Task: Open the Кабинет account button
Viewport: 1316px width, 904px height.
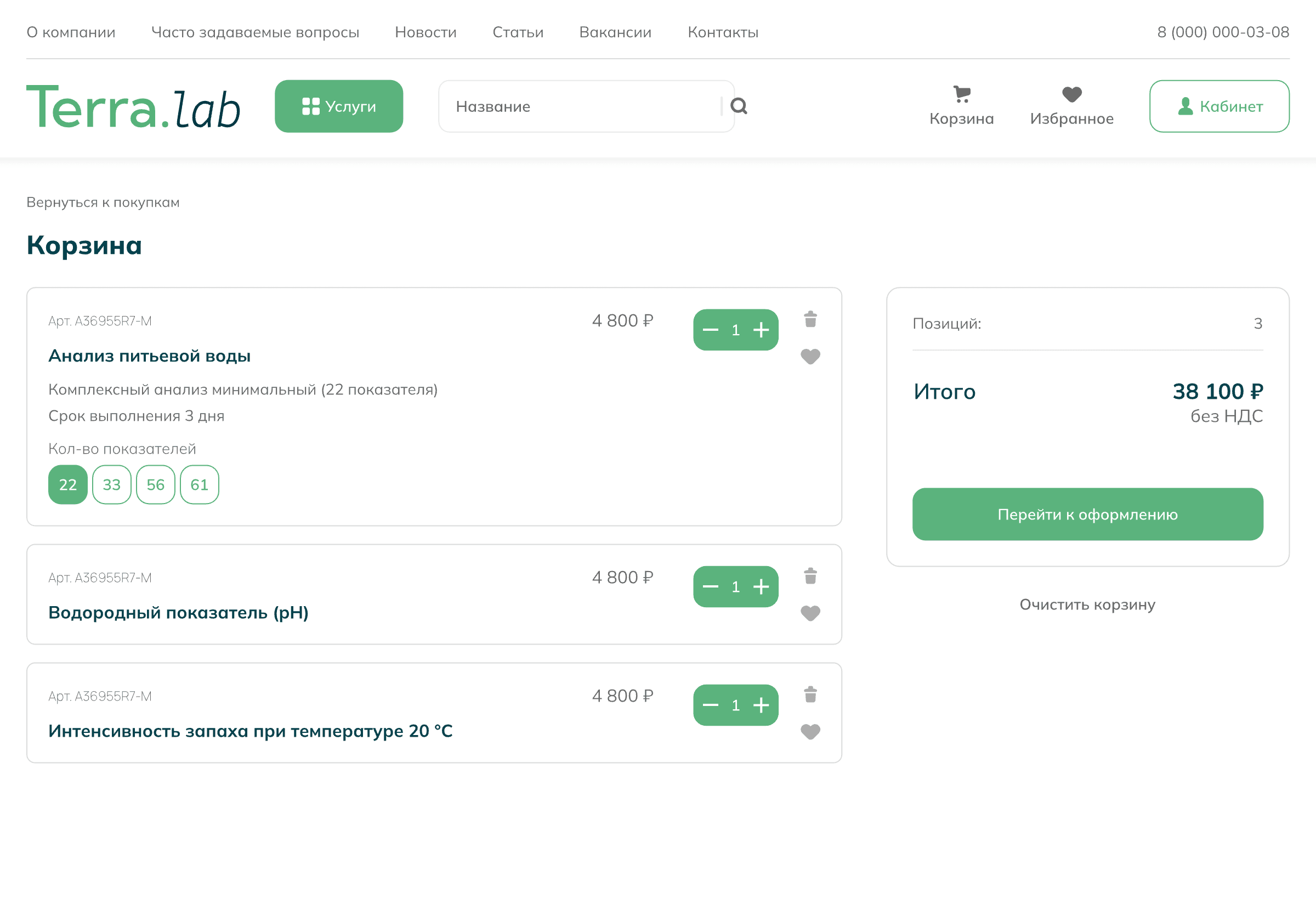Action: point(1219,106)
